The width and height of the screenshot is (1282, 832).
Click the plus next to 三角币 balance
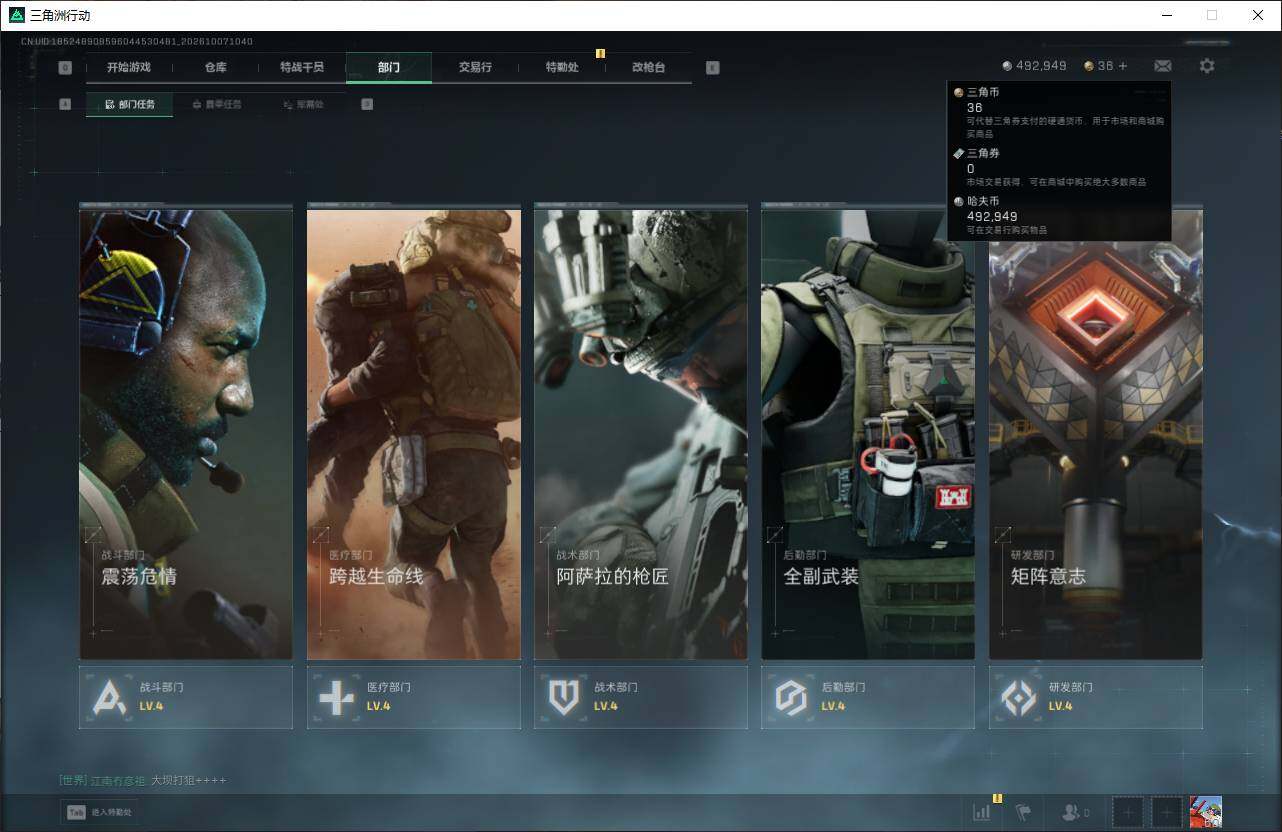1123,66
